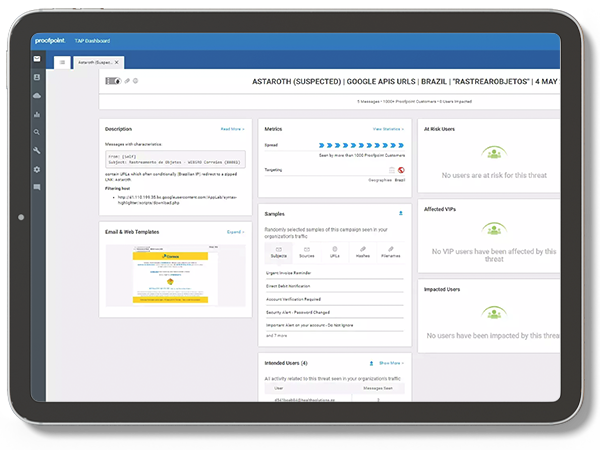This screenshot has height=450, width=600.
Task: Open the TAP Dashboard link
Action: coord(92,41)
